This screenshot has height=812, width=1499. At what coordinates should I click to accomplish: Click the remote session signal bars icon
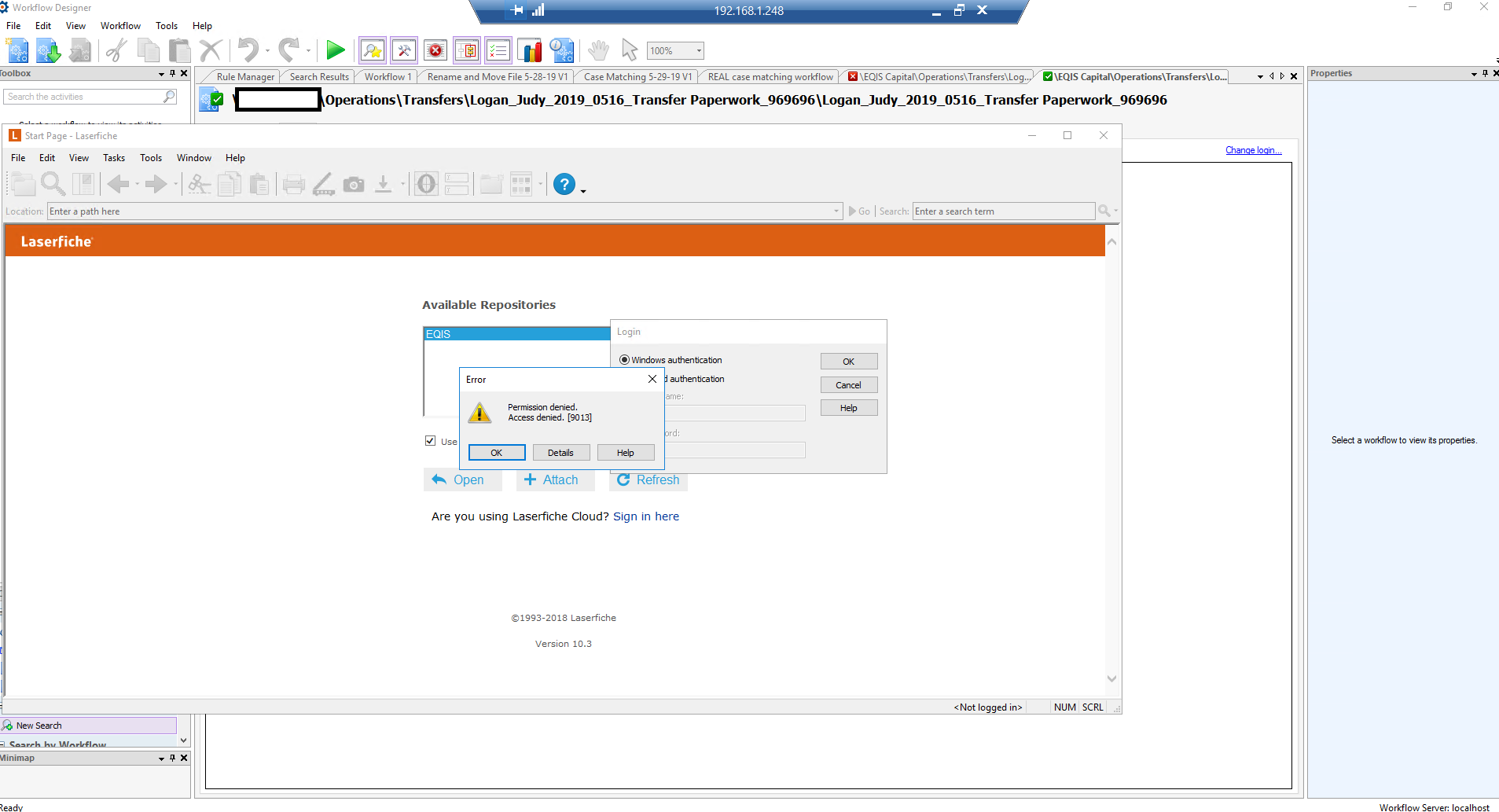point(538,10)
